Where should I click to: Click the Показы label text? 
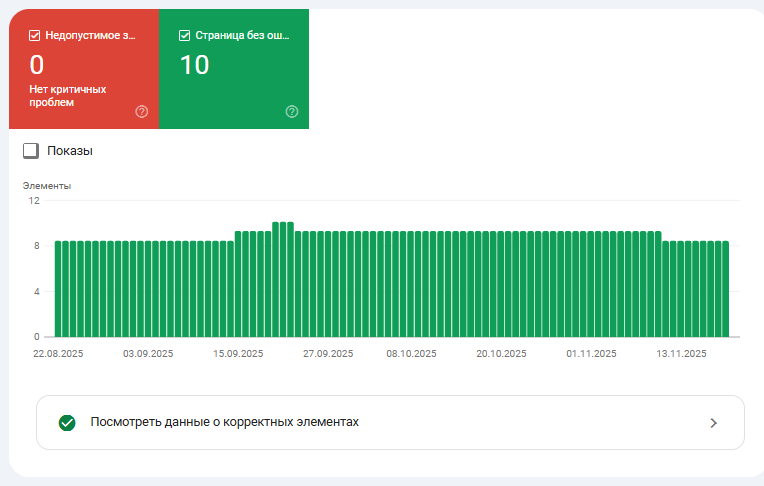pos(70,151)
